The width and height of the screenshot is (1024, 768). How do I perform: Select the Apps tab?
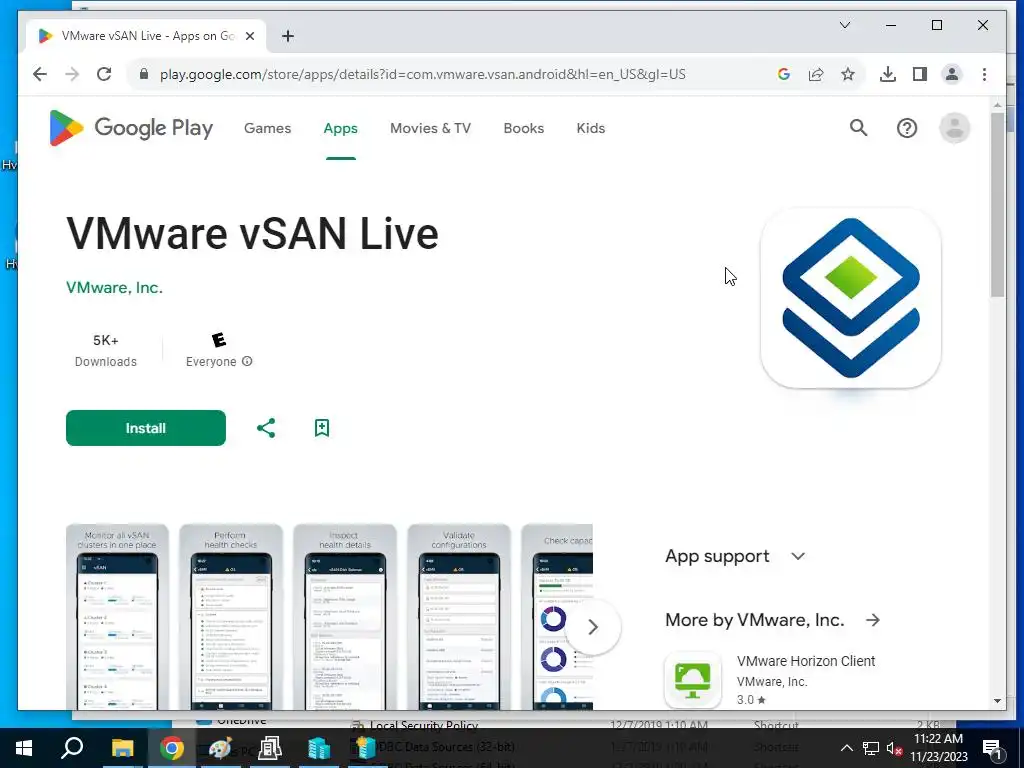point(340,129)
